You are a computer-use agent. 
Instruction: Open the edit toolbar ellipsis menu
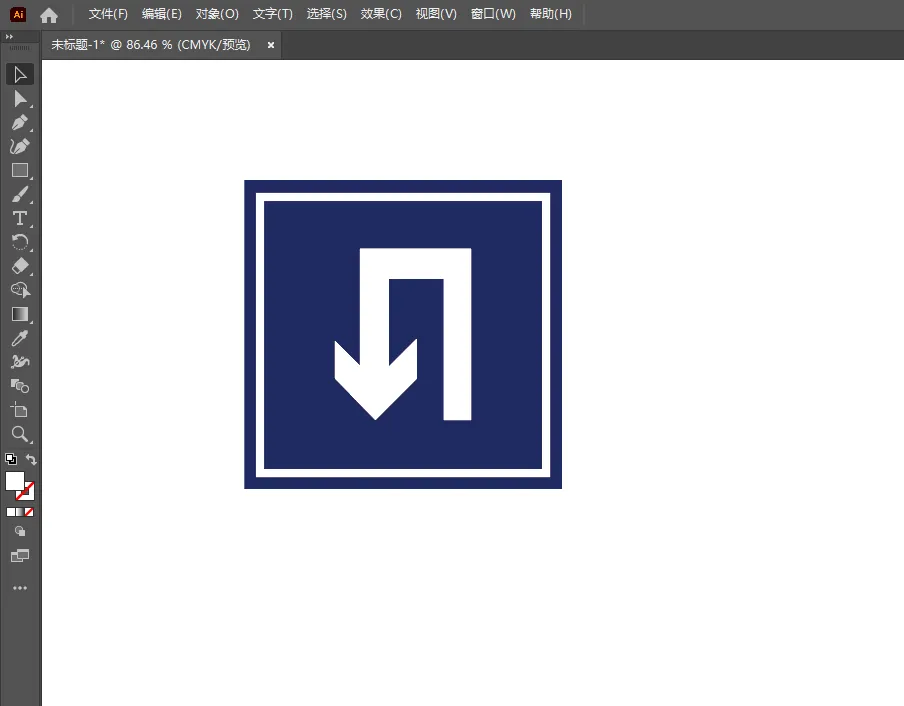20,588
